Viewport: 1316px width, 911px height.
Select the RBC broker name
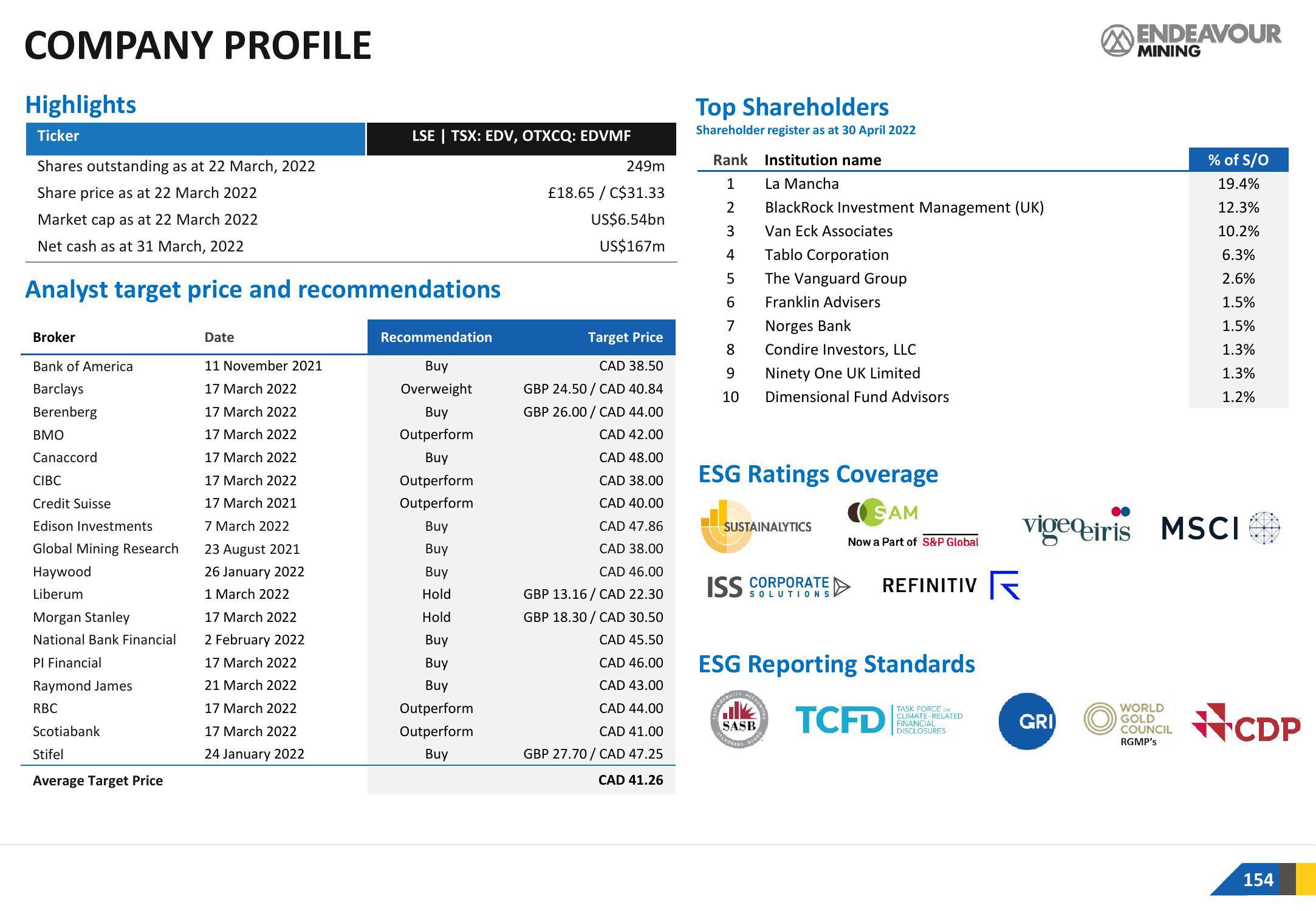pos(46,708)
